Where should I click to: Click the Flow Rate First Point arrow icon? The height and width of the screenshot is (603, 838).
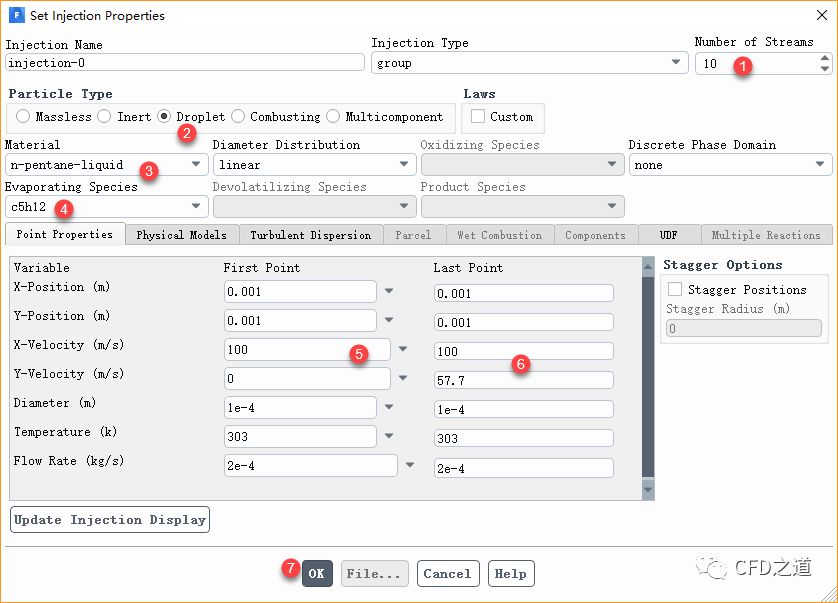point(410,466)
